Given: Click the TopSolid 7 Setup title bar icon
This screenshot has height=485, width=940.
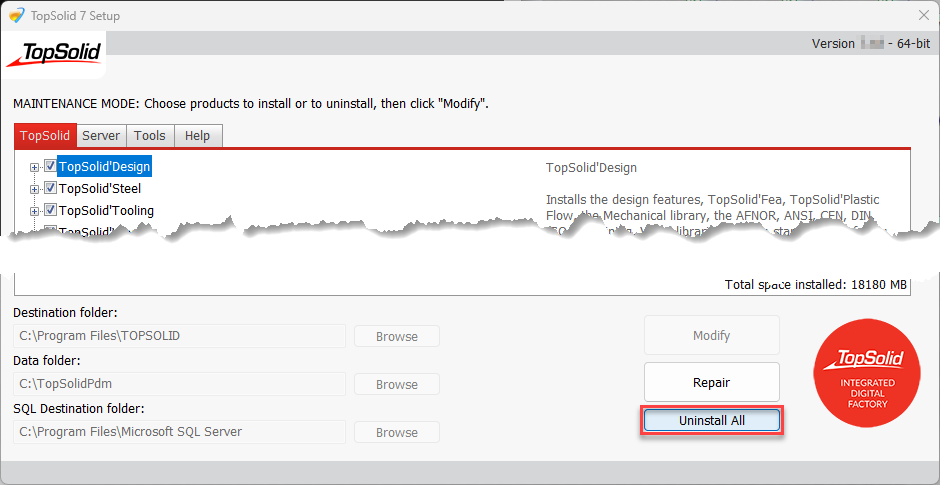Looking at the screenshot, I should (17, 16).
